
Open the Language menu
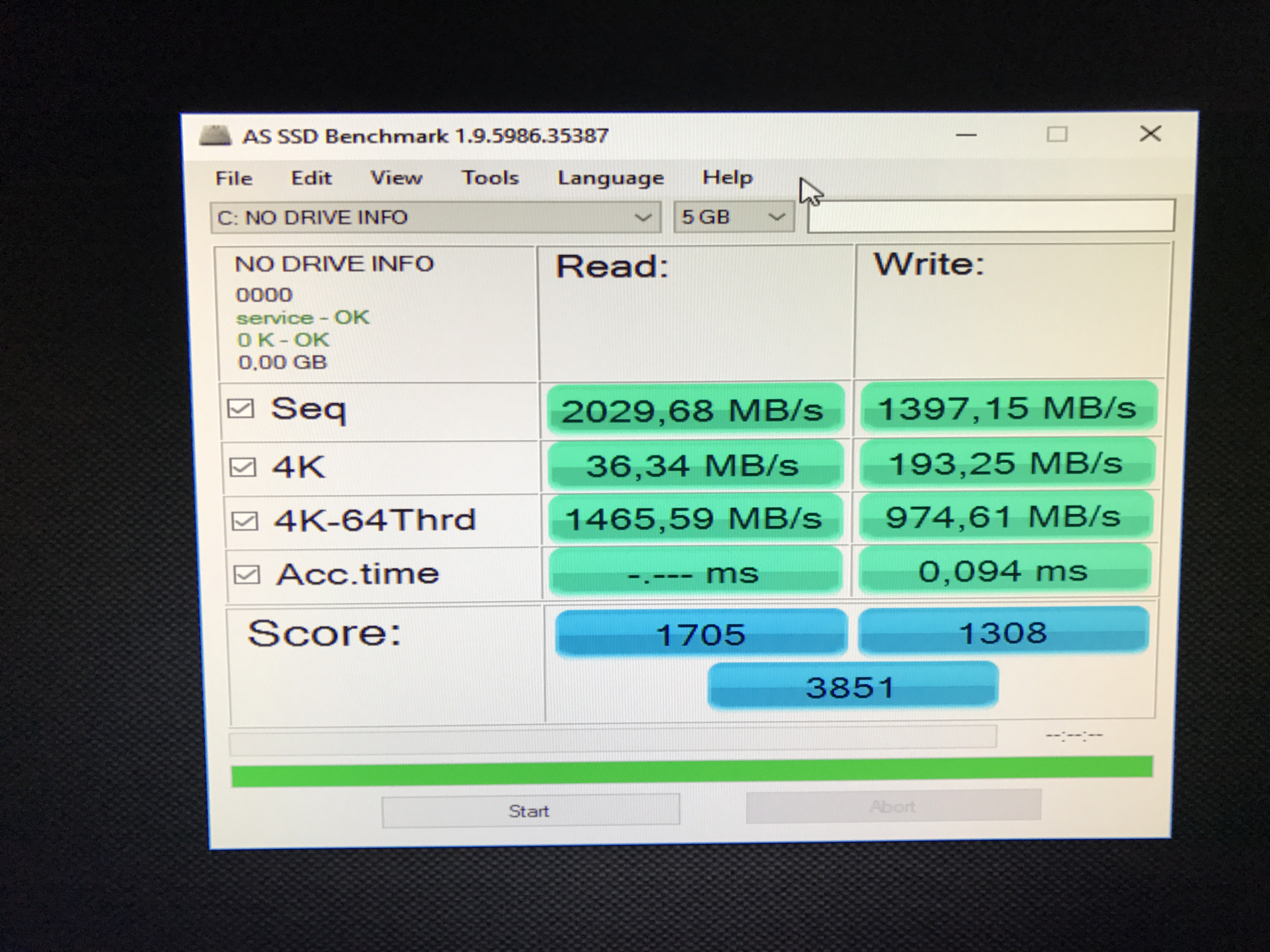(611, 178)
